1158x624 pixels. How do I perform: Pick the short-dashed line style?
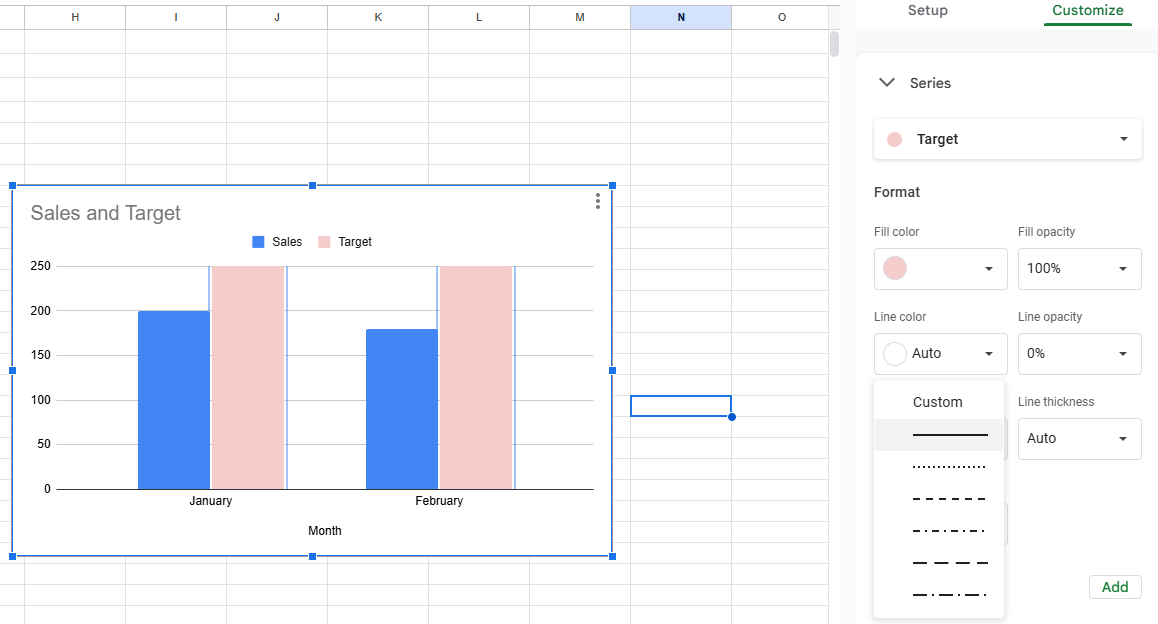(x=949, y=499)
